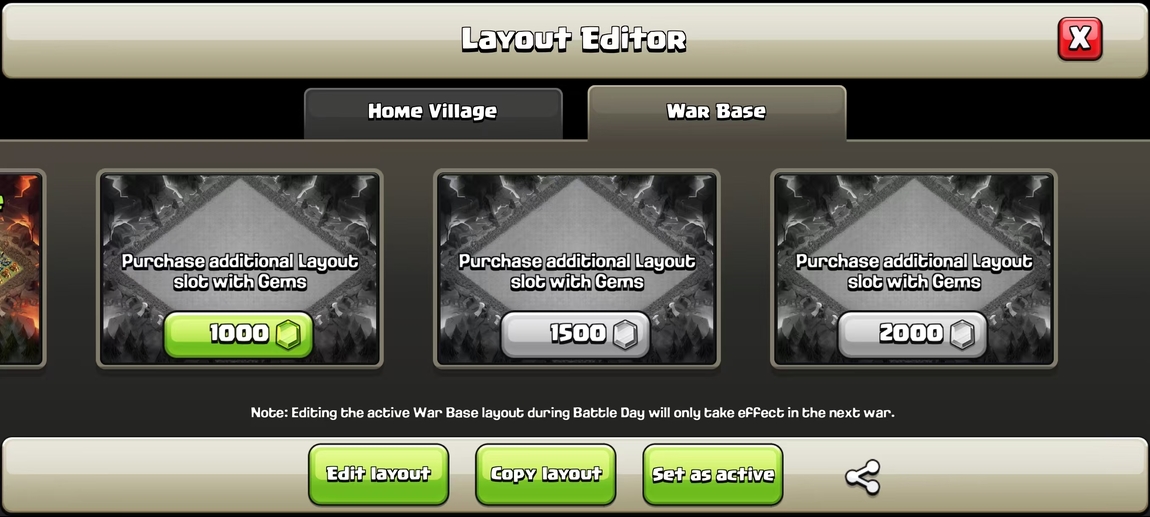The height and width of the screenshot is (517, 1150).
Task: Switch to the Home Village tab
Action: 433,112
